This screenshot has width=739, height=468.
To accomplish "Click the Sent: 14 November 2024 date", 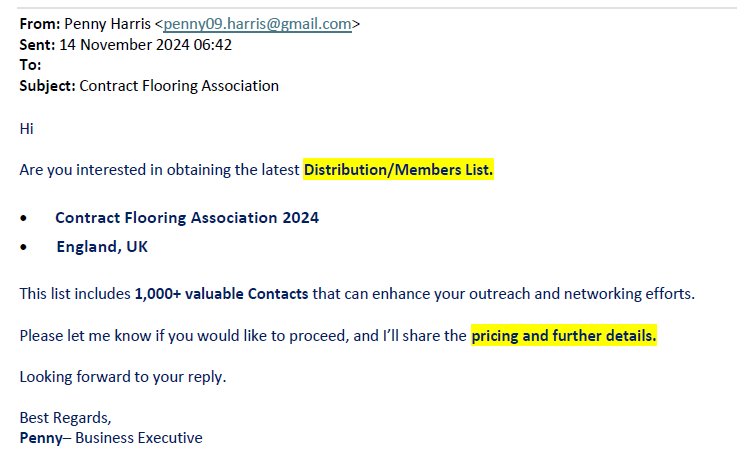I will pyautogui.click(x=125, y=45).
